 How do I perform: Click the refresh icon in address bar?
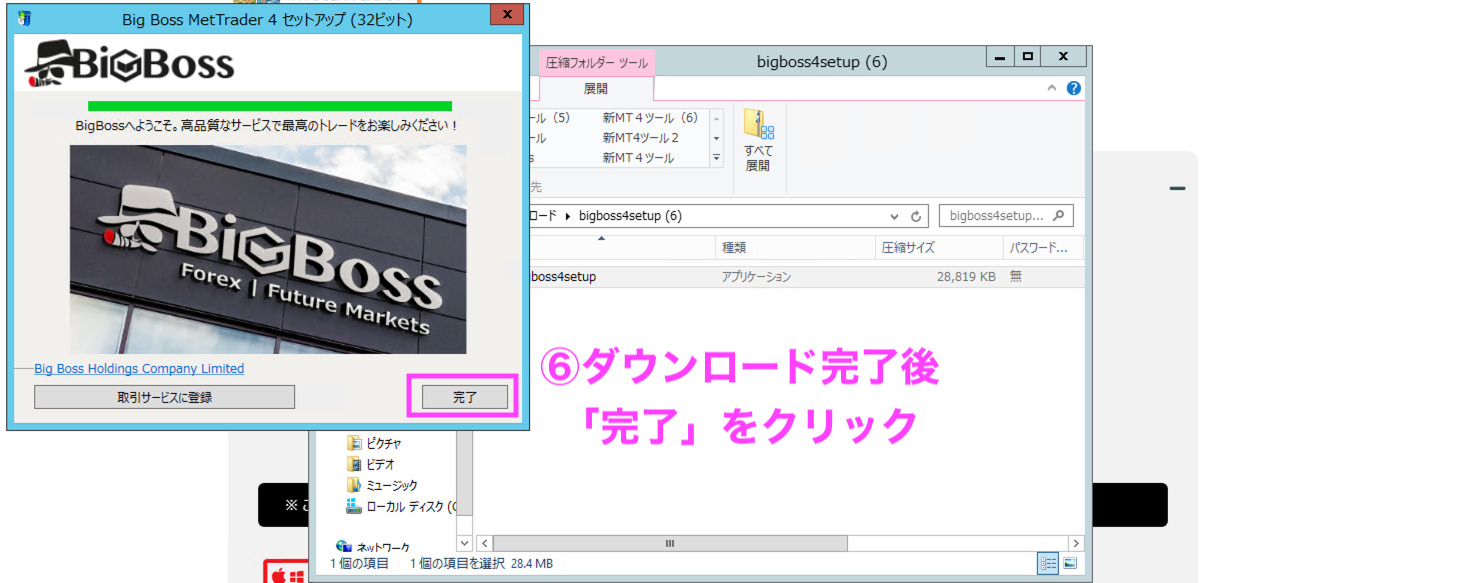pyautogui.click(x=916, y=216)
